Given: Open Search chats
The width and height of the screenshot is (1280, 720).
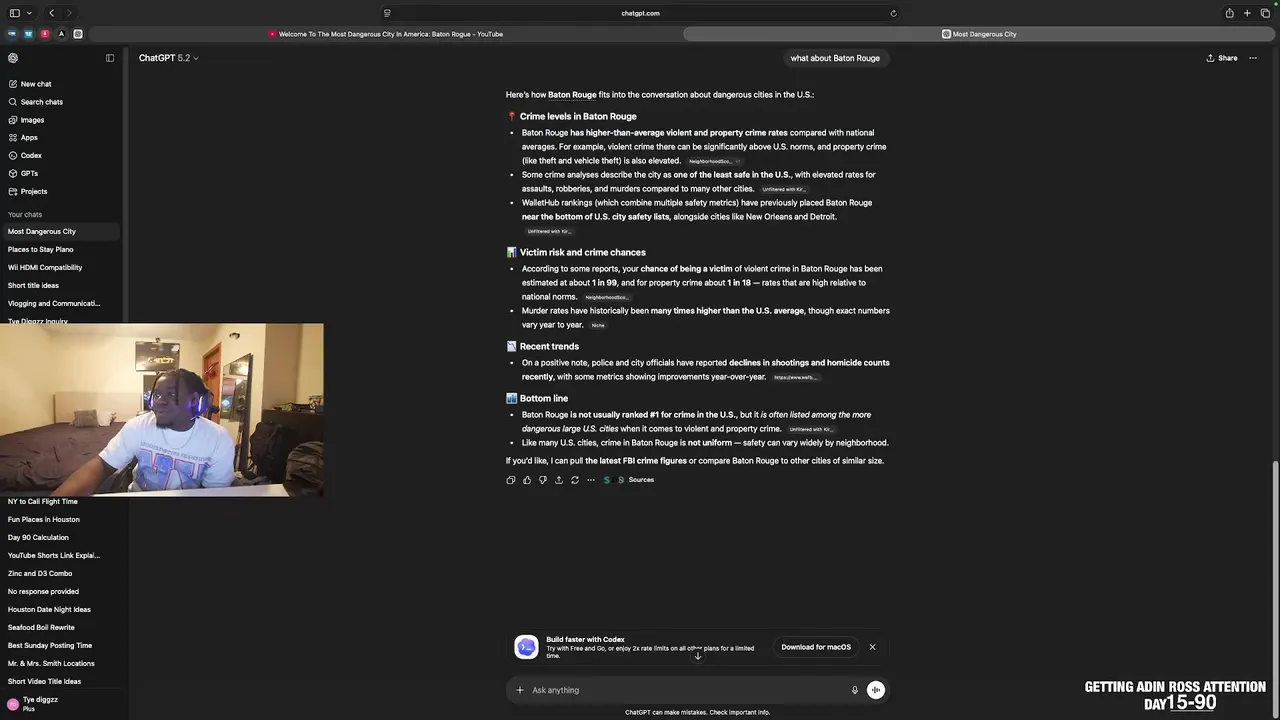Looking at the screenshot, I should click(42, 102).
